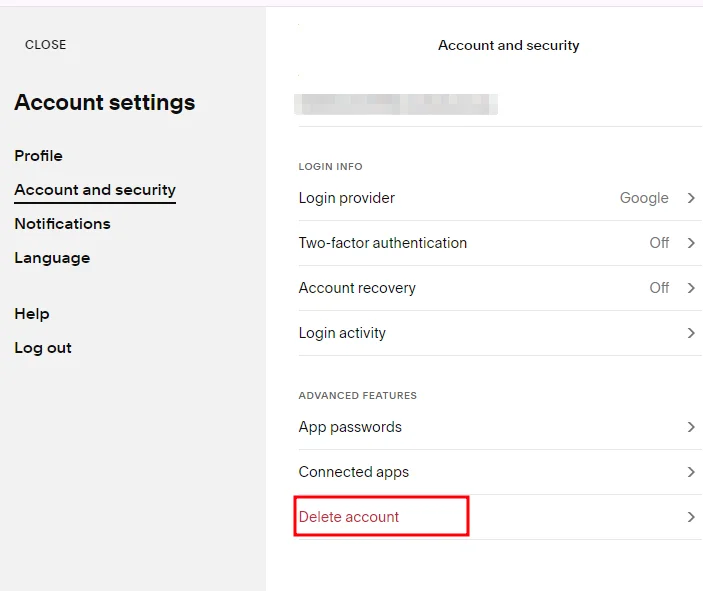Open Two-factor authentication Off status
Viewport: 703px width, 591px height.
659,243
